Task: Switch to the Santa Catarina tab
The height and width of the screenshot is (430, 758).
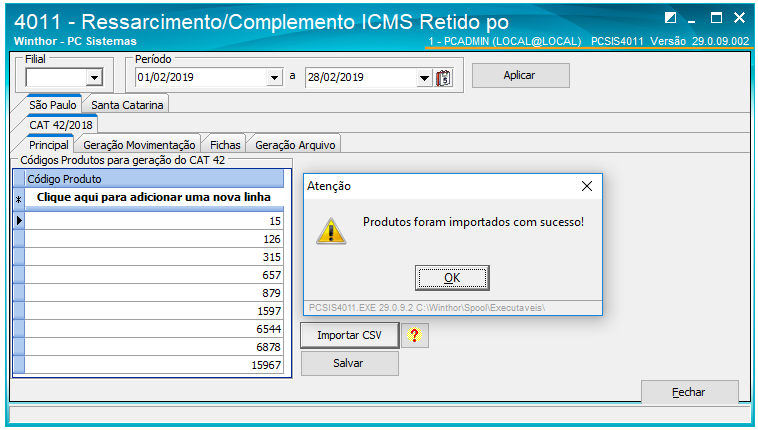Action: point(127,105)
